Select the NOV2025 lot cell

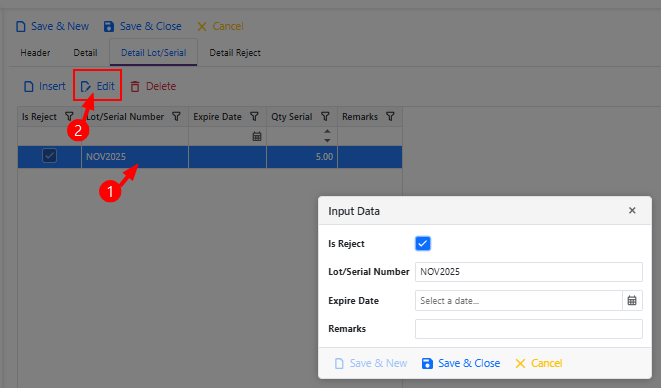point(135,157)
